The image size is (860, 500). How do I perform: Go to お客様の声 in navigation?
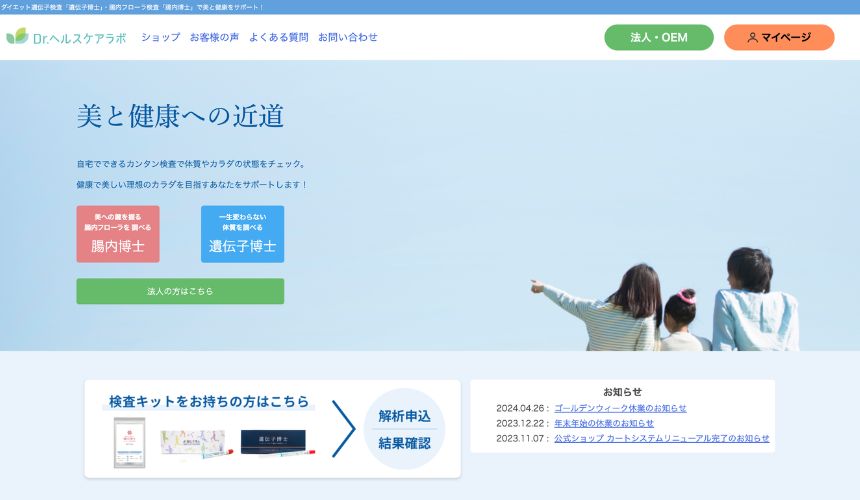(214, 37)
